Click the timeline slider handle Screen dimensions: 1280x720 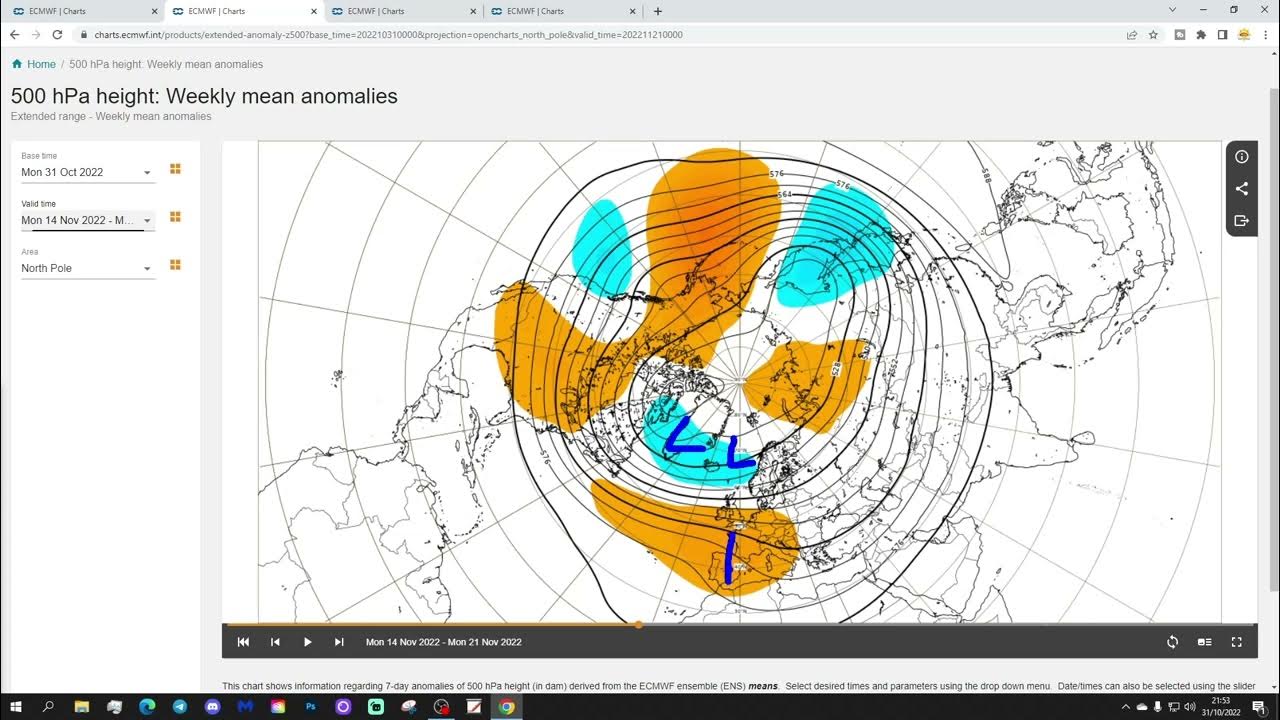pos(639,625)
